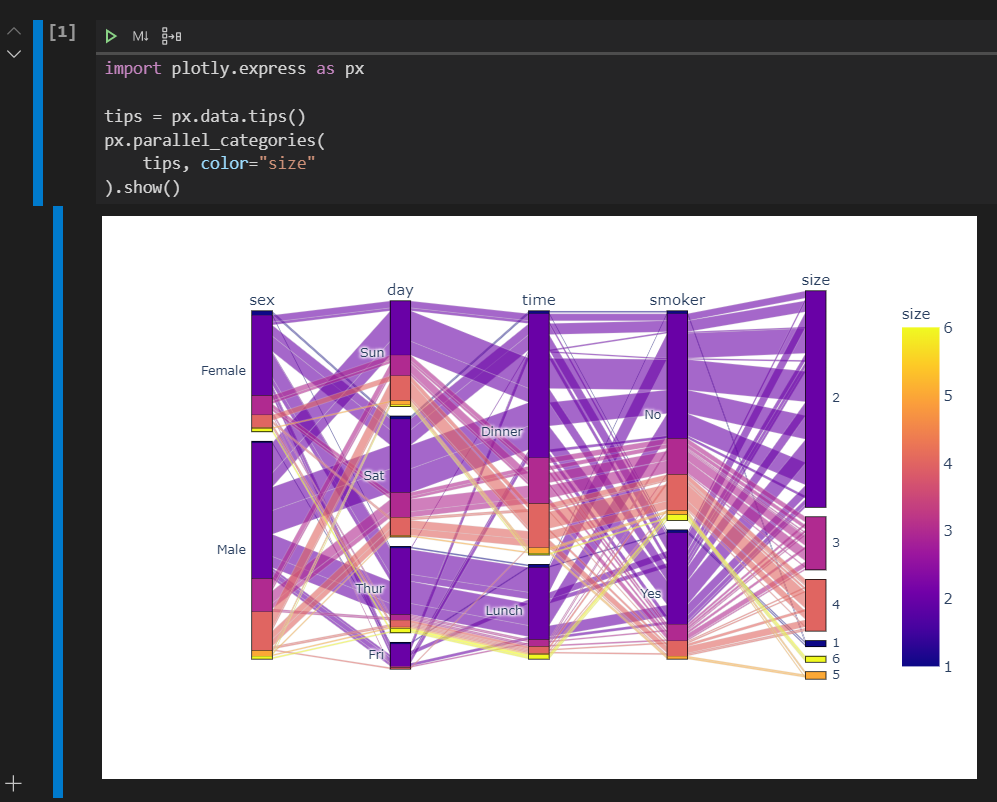Run the cell with the play icon
This screenshot has width=997, height=802.
click(x=111, y=36)
